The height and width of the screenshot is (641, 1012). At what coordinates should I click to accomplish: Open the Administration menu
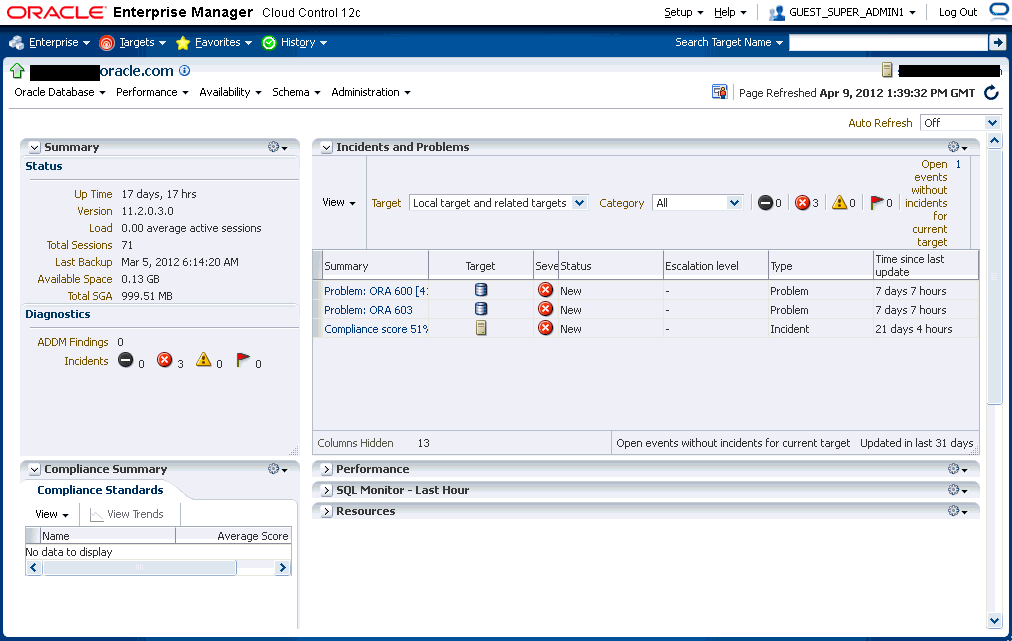[371, 92]
